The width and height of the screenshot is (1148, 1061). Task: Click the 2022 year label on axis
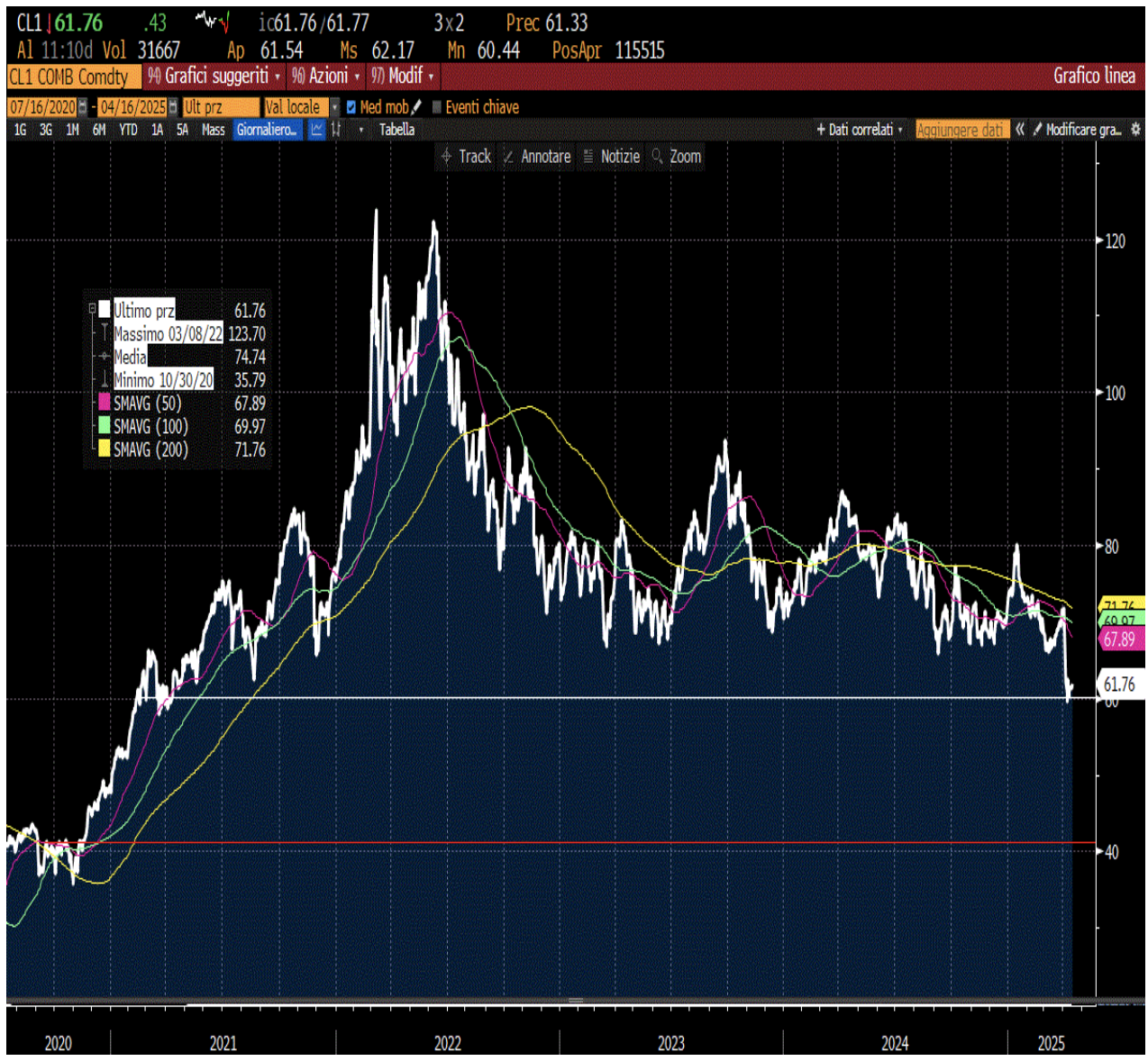tap(448, 1043)
